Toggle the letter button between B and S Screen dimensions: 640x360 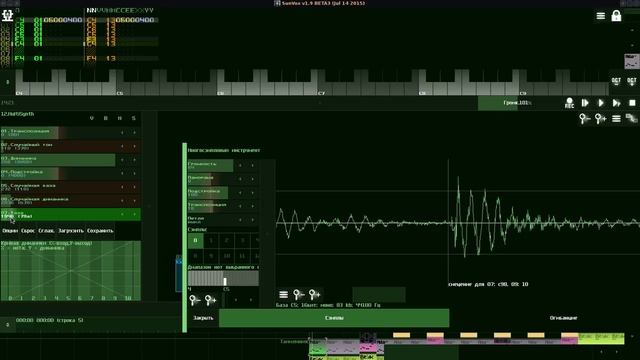click(x=120, y=118)
